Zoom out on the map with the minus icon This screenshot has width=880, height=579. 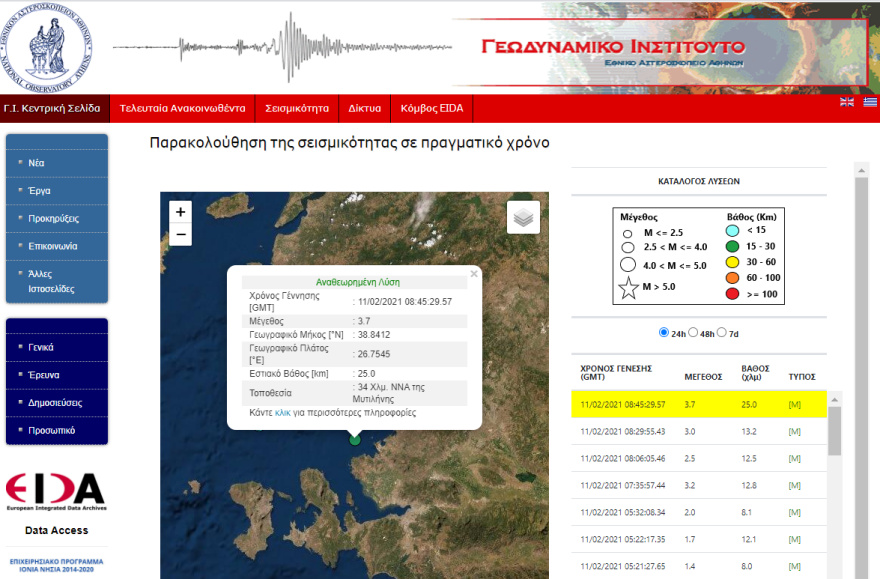click(179, 234)
